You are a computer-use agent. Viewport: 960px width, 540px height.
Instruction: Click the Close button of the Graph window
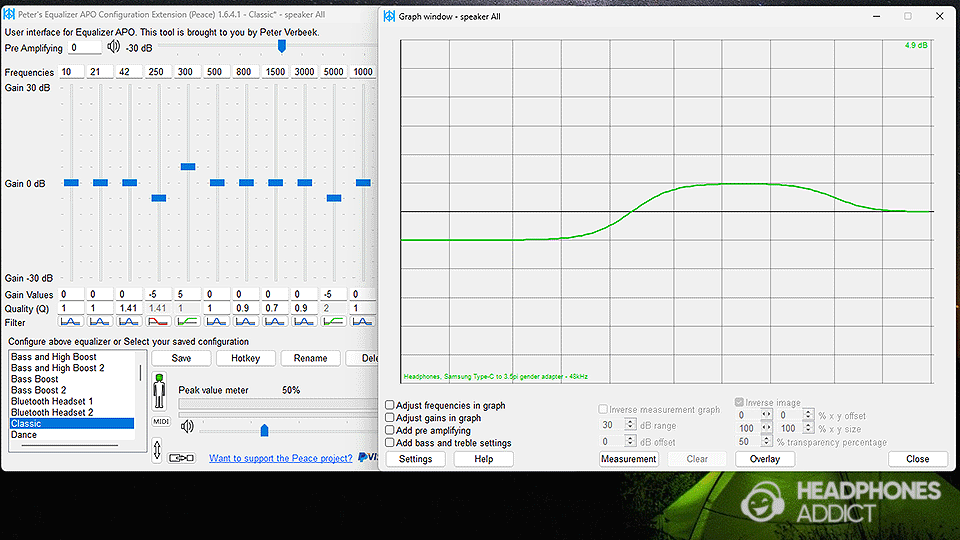918,459
